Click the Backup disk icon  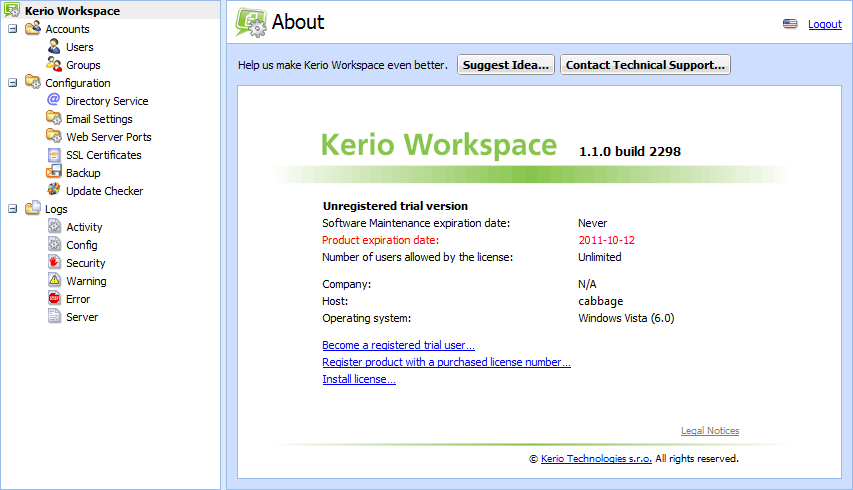coord(54,172)
